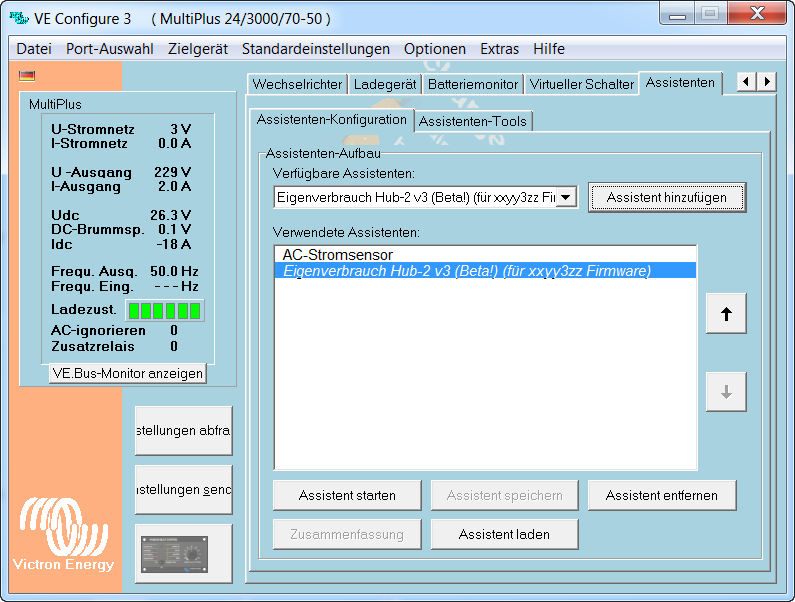Open the Datei menu
795x602 pixels.
pos(34,49)
